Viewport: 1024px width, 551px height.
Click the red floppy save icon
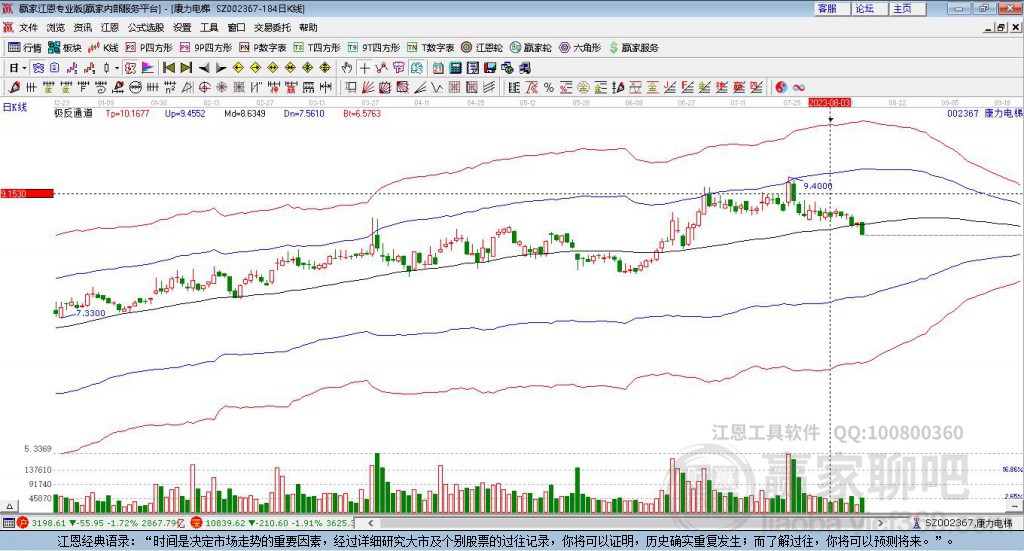(489, 68)
